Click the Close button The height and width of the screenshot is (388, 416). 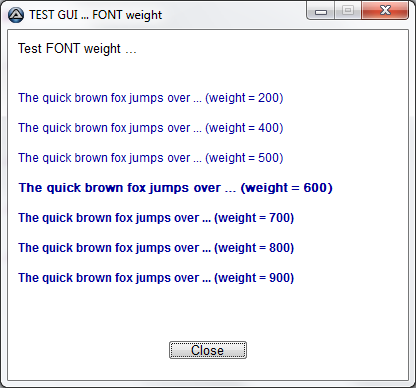[208, 350]
